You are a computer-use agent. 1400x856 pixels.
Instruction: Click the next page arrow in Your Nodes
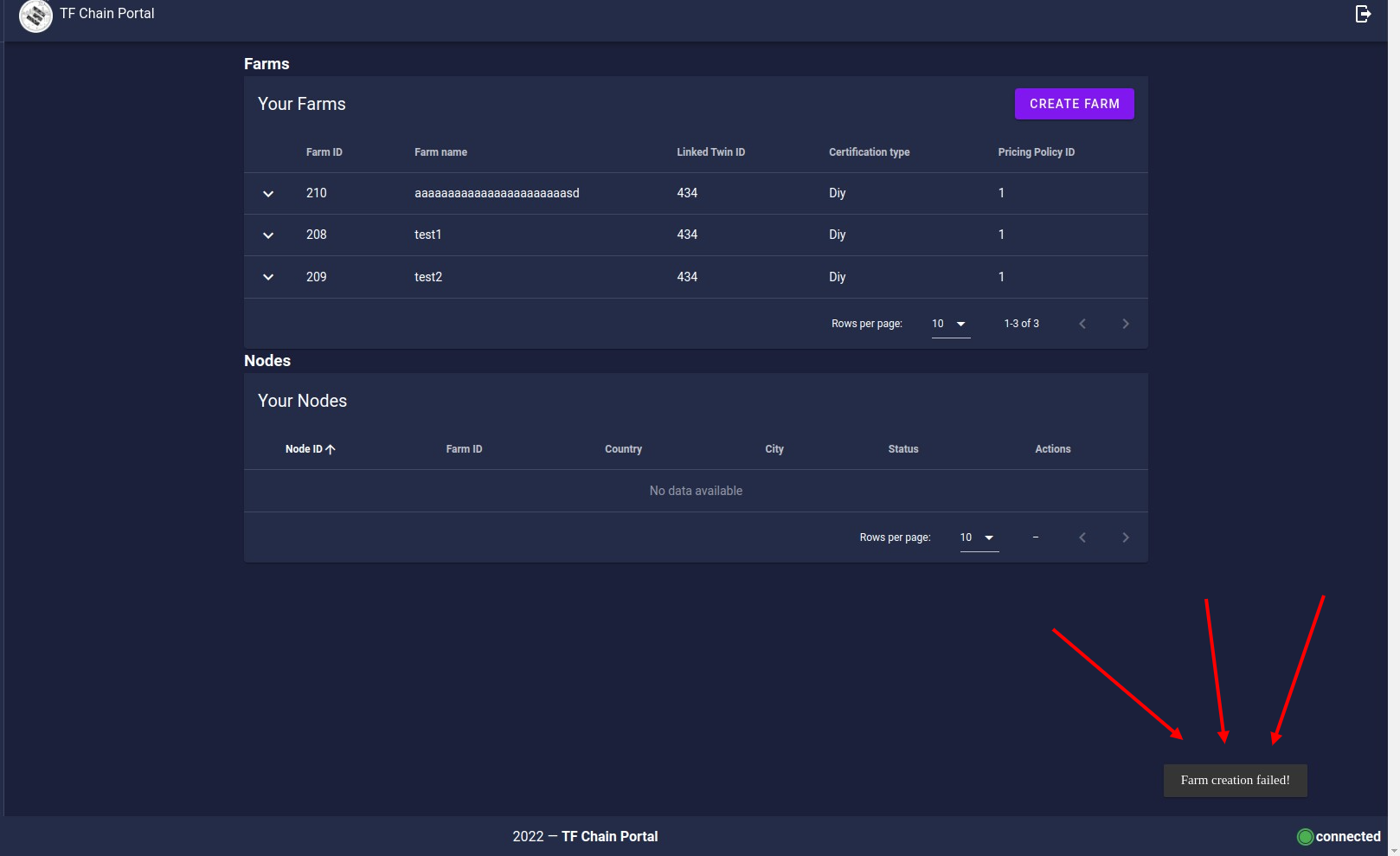[1126, 537]
